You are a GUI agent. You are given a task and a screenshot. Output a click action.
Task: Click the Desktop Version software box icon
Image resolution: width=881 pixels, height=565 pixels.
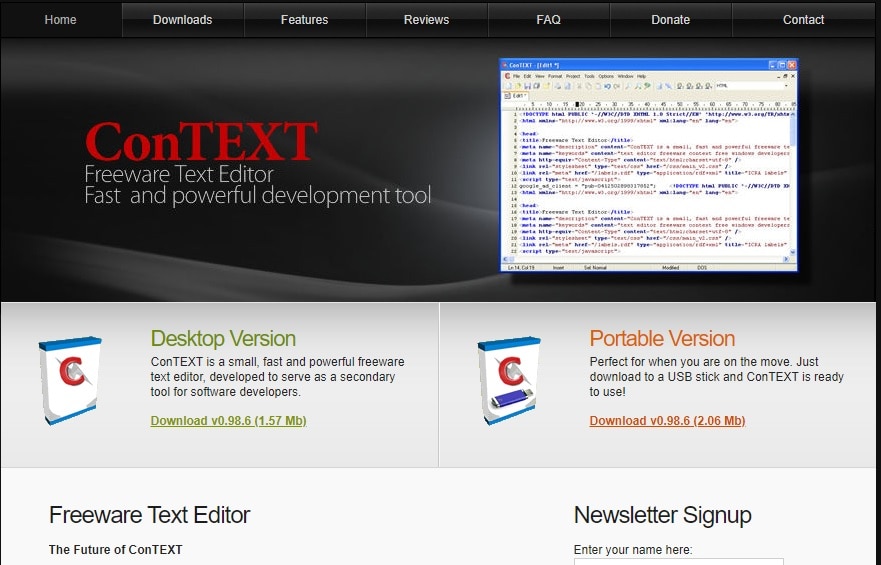[x=70, y=380]
